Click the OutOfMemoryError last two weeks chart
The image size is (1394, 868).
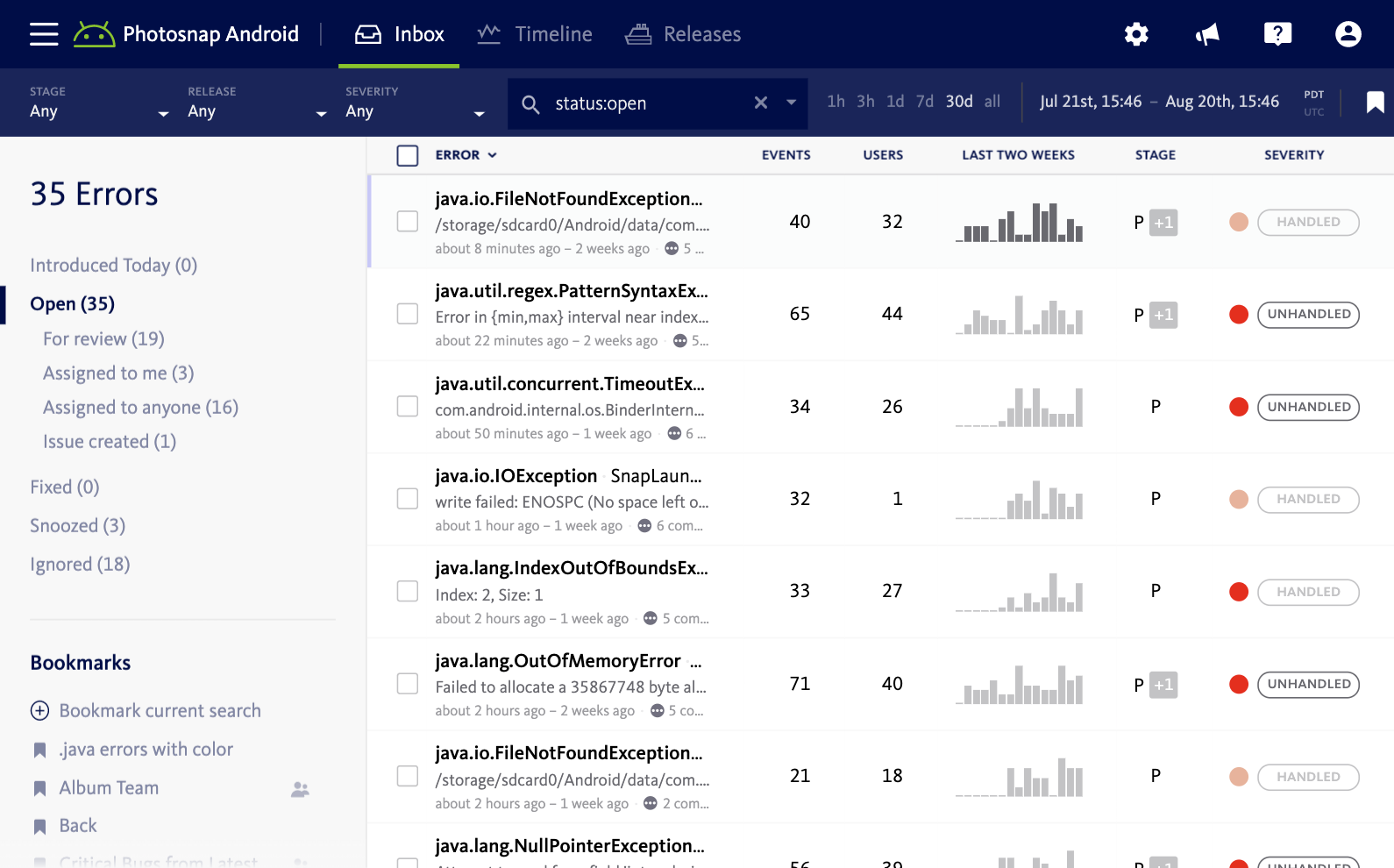[1020, 684]
